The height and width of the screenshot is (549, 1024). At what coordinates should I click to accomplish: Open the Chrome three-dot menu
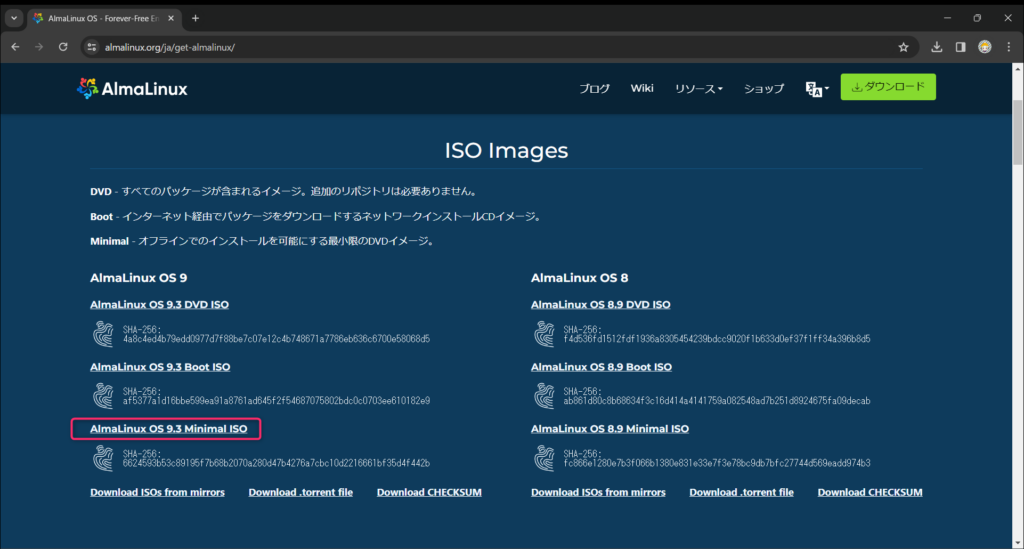coord(1008,47)
